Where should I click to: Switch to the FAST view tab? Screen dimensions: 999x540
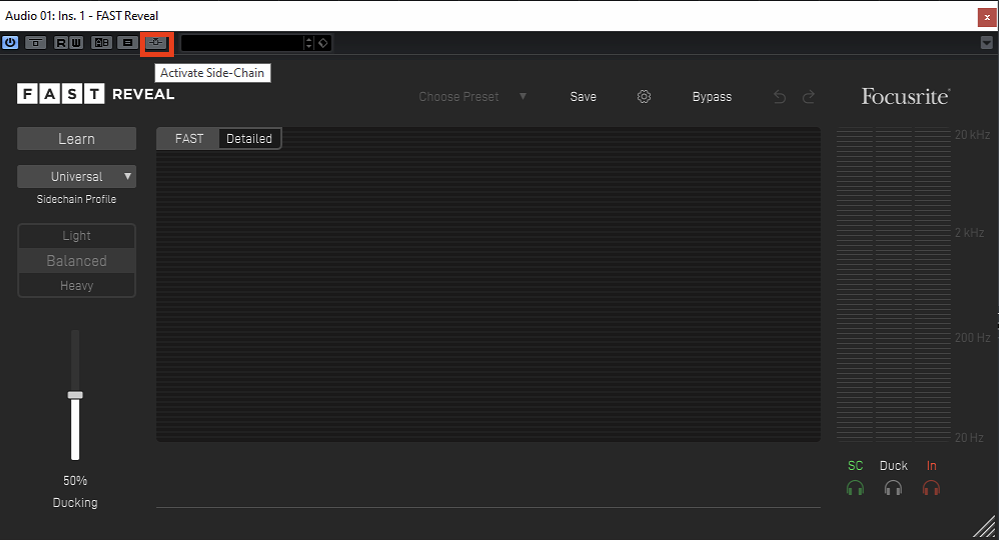[189, 138]
